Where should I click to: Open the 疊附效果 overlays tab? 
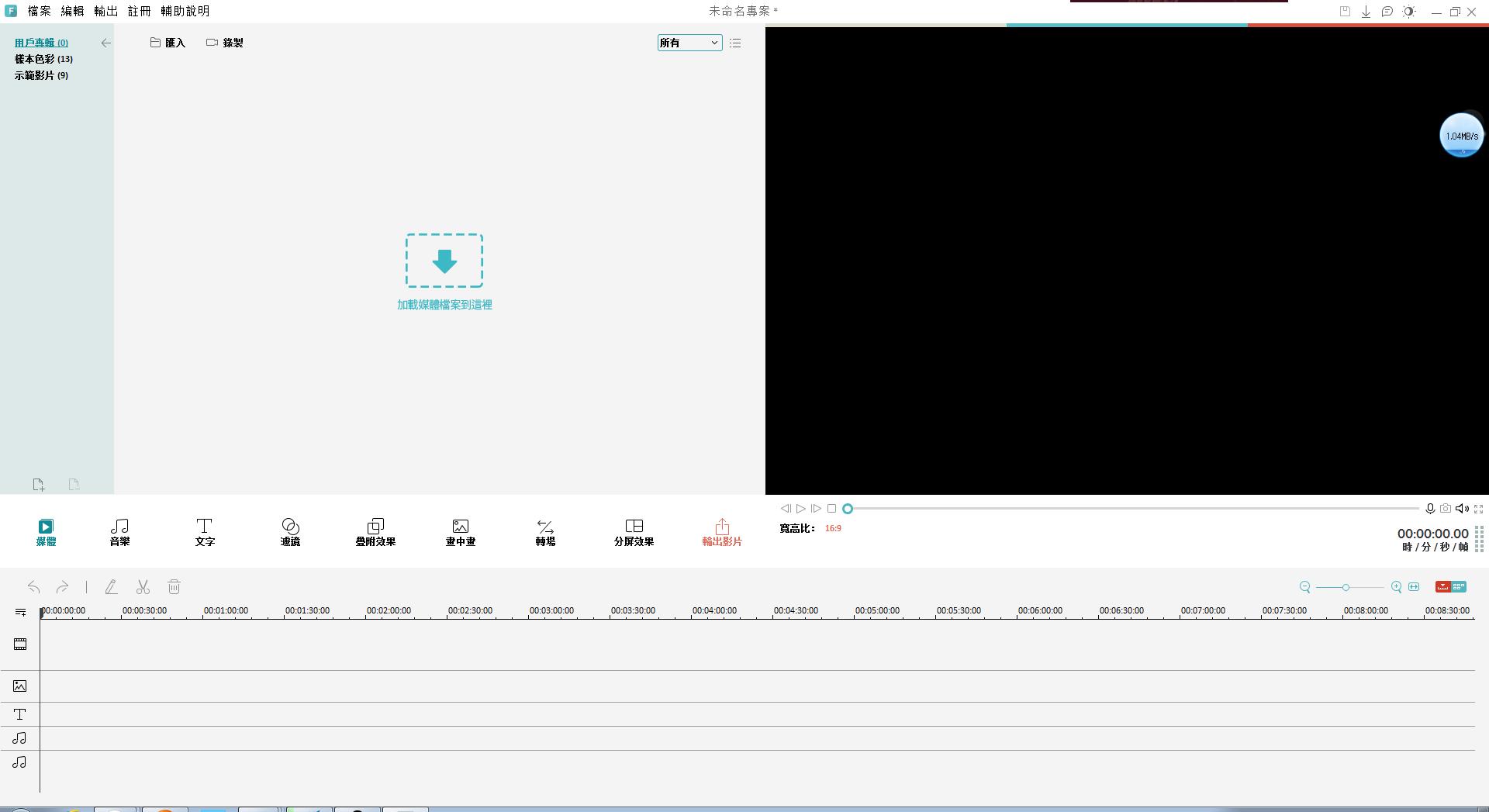pos(375,533)
